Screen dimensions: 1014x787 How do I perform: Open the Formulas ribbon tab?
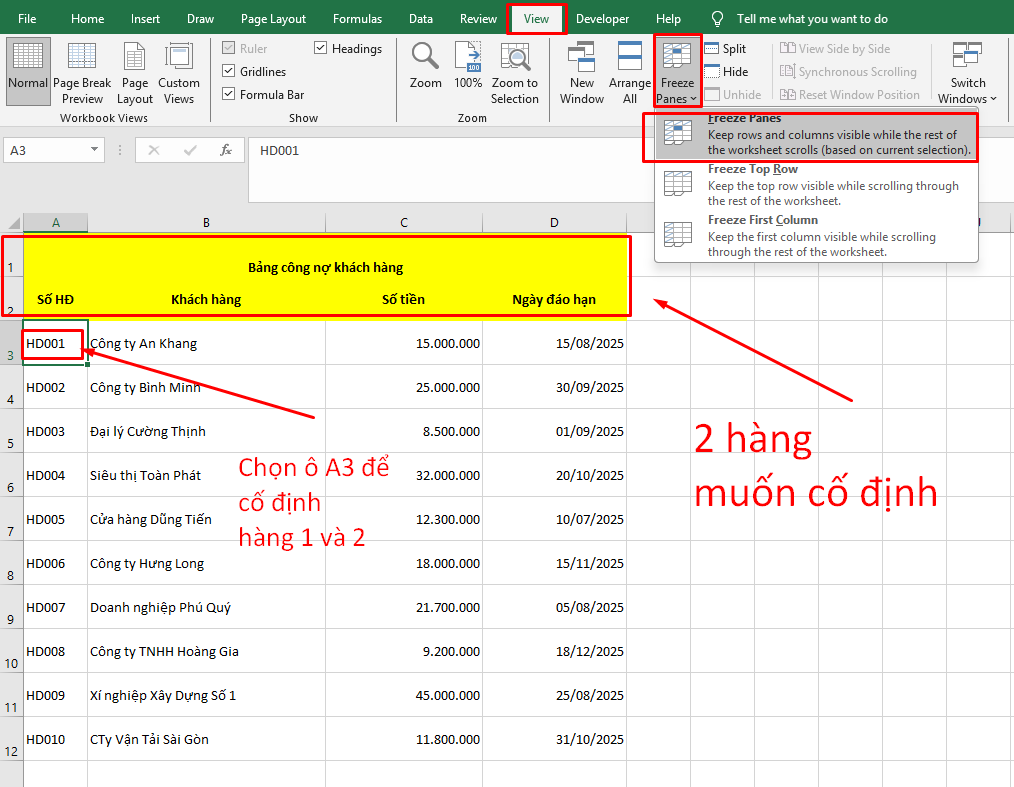click(x=357, y=18)
